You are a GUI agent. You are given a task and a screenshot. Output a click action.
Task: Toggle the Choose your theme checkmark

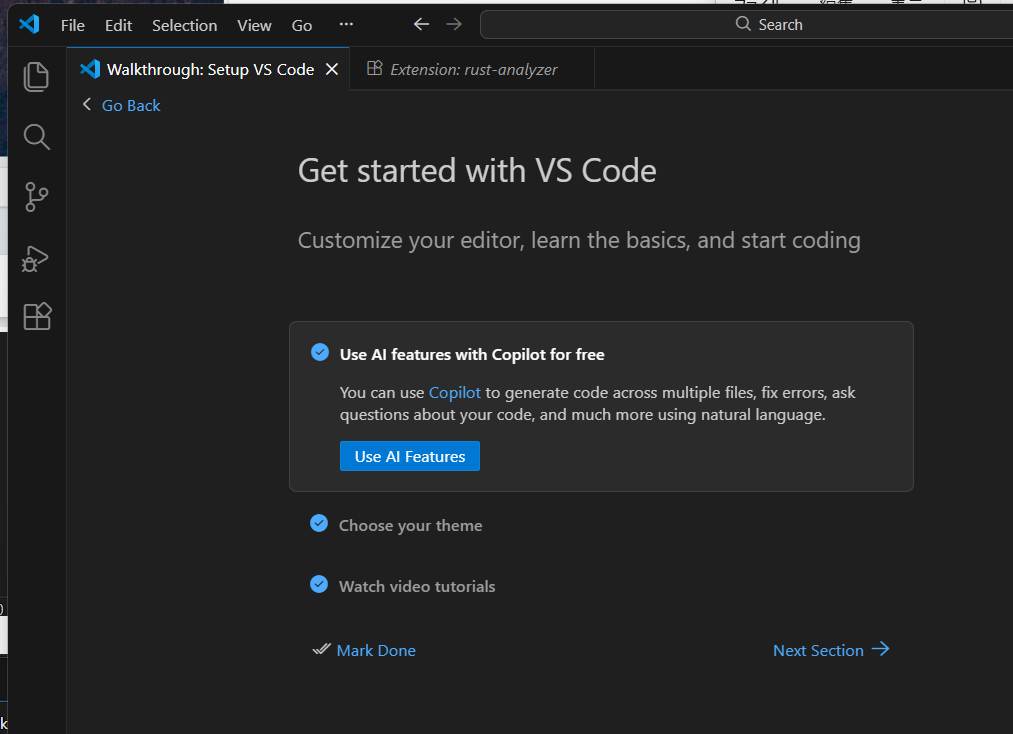(x=319, y=523)
